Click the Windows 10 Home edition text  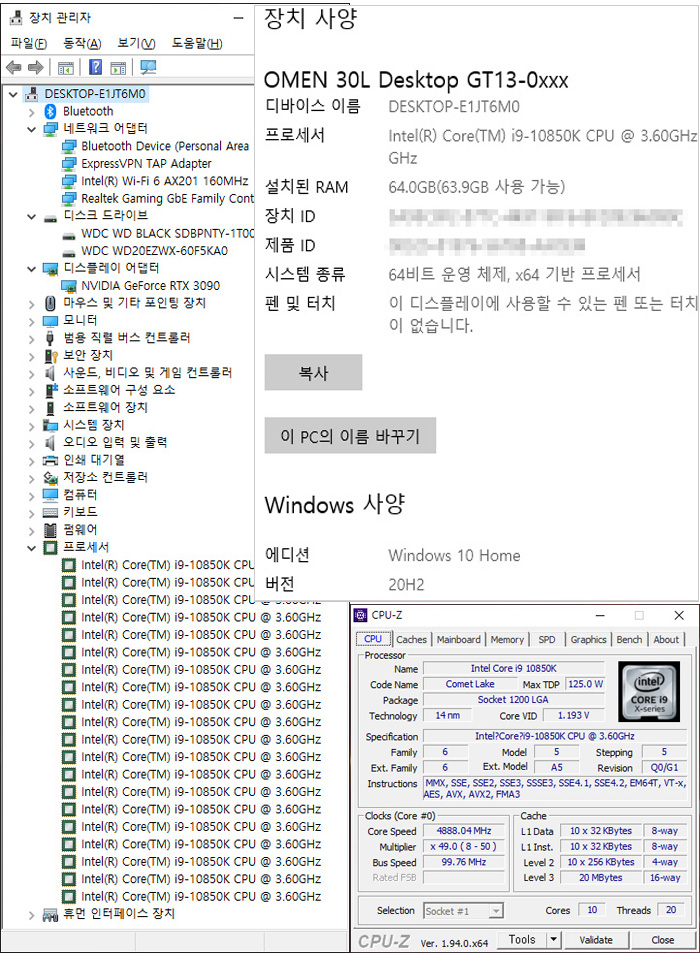[x=454, y=555]
